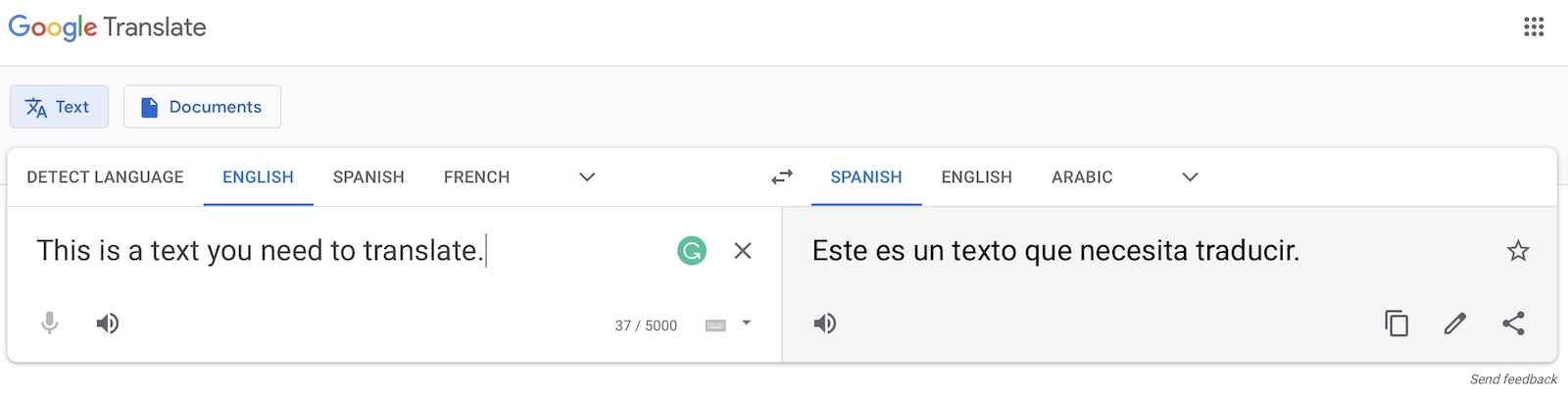Image resolution: width=1568 pixels, height=402 pixels.
Task: Swap source and target languages
Action: tap(781, 177)
